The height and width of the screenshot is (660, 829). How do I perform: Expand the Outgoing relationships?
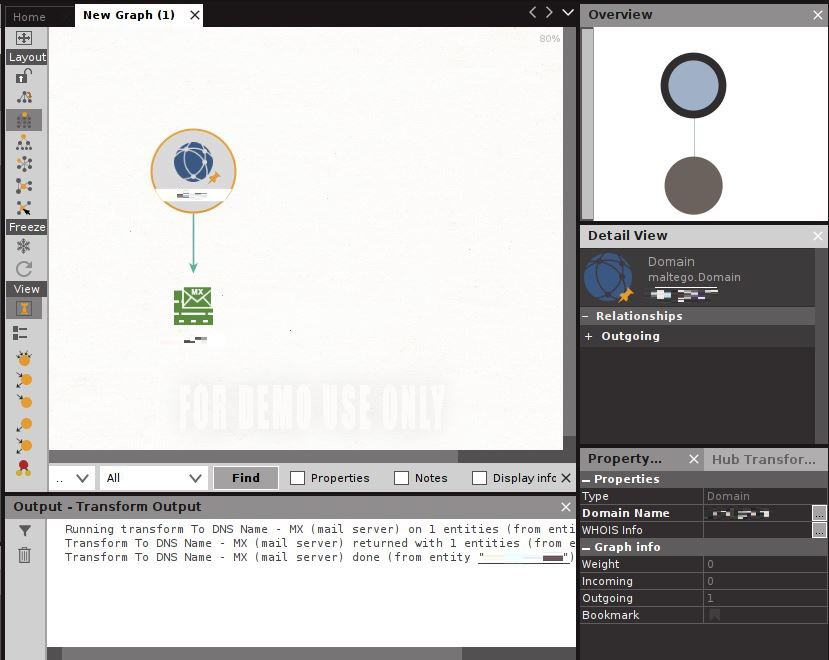point(588,336)
